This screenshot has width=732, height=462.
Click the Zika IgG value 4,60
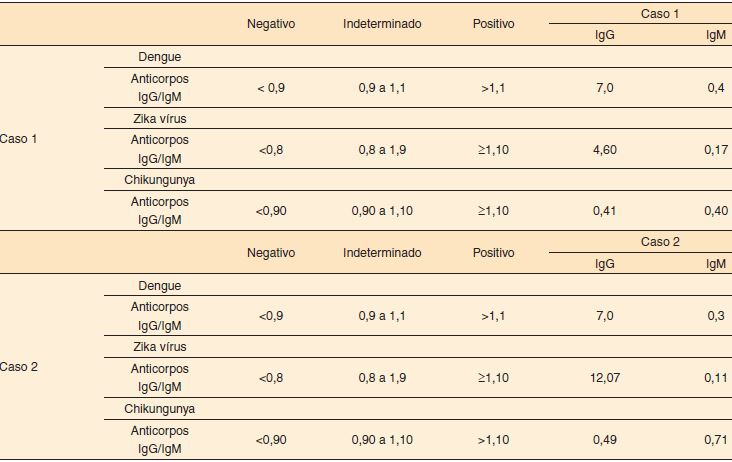[x=605, y=150]
